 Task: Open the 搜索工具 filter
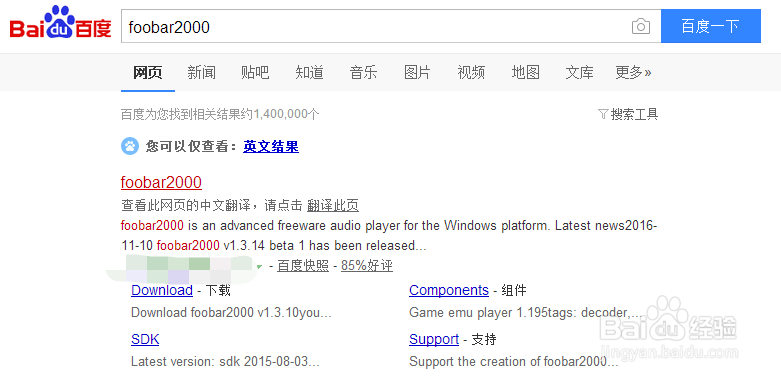pos(628,115)
